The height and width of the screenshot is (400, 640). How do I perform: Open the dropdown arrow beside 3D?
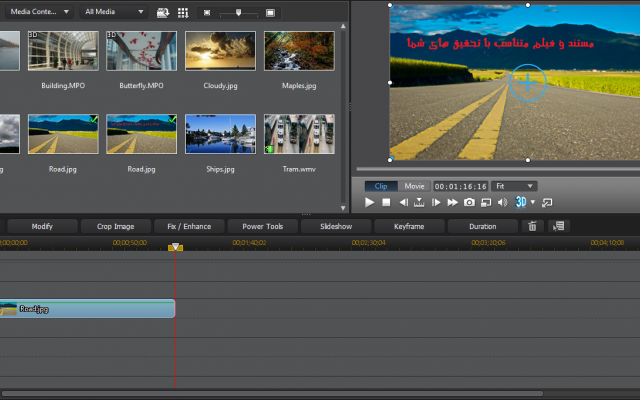pyautogui.click(x=533, y=202)
